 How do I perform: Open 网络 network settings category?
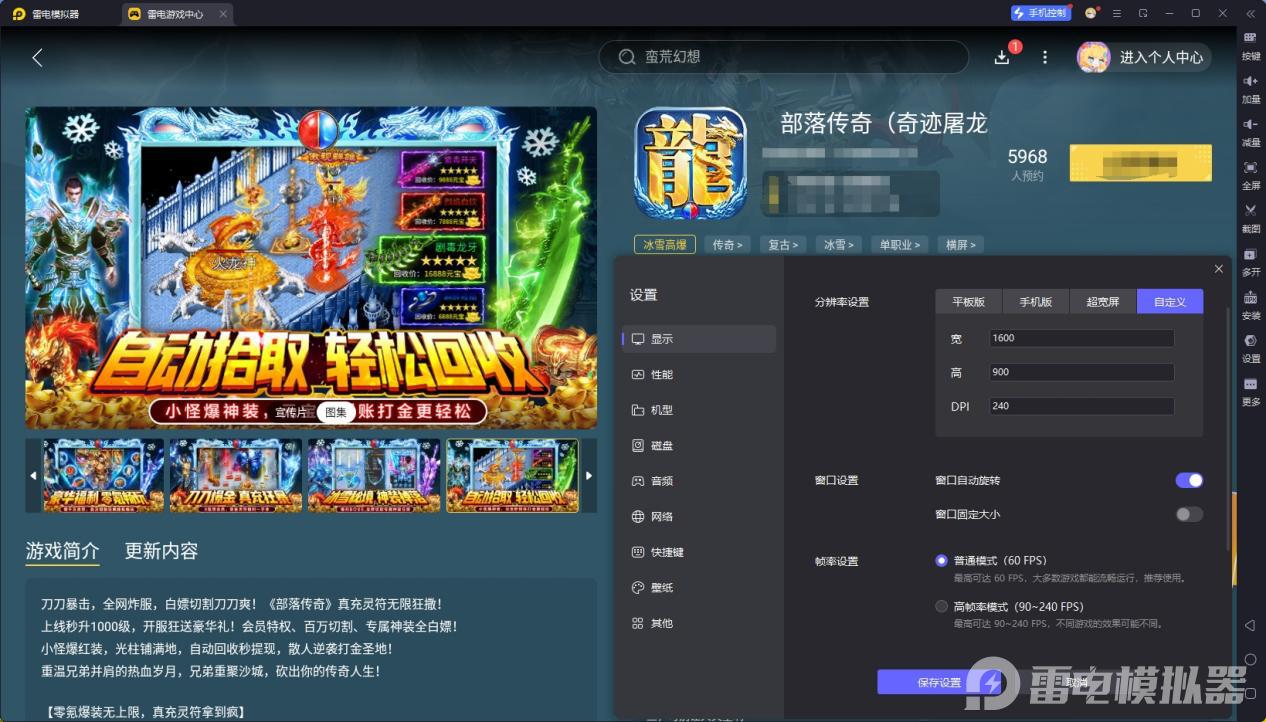pos(699,516)
